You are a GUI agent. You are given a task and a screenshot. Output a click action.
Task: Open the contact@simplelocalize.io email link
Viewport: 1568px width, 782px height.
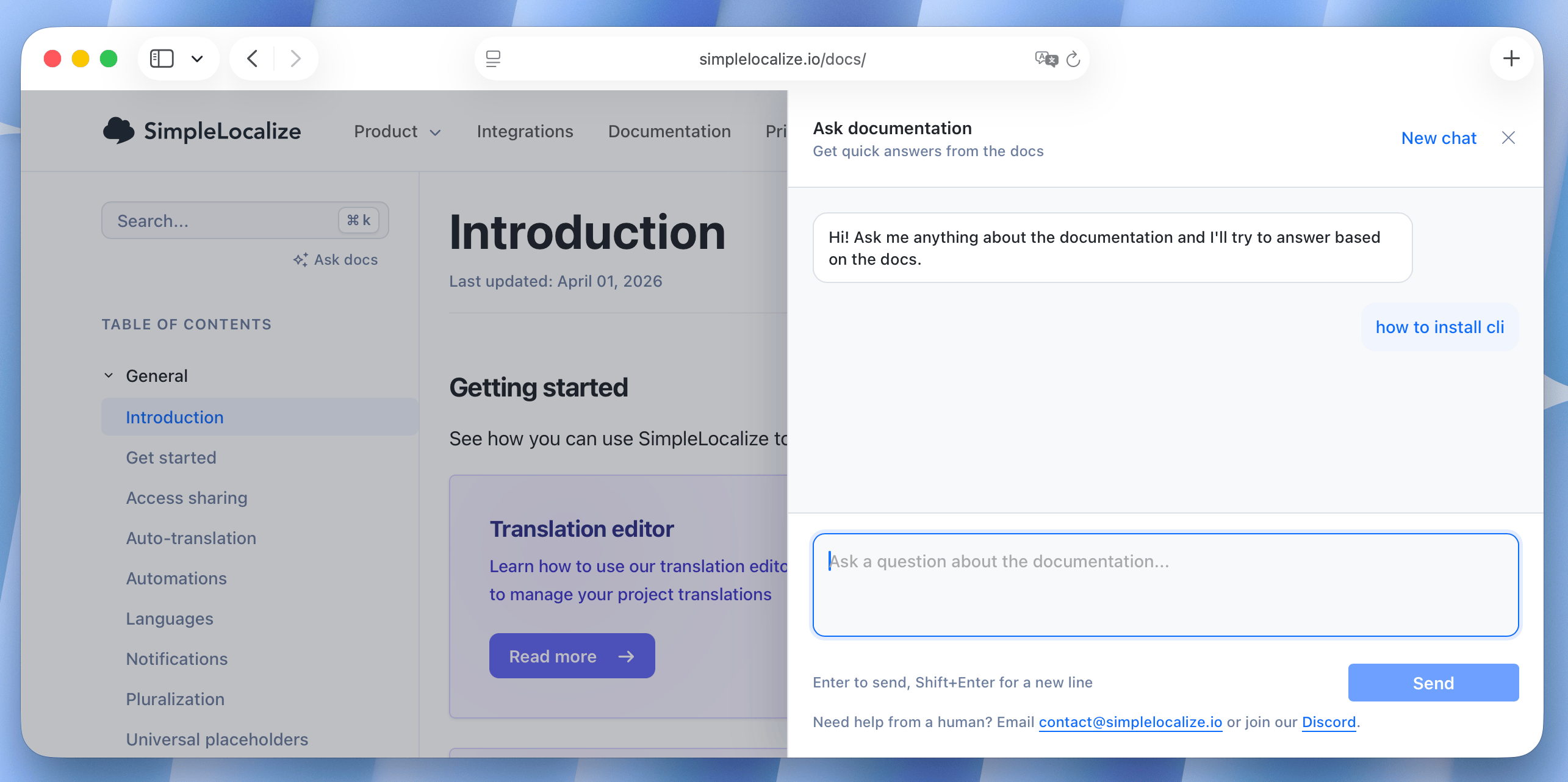coord(1131,722)
